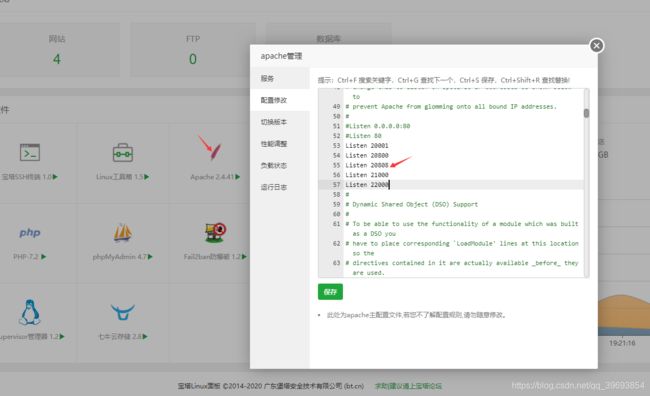Click the phpMyAdmin 4.7 label text

(x=119, y=257)
